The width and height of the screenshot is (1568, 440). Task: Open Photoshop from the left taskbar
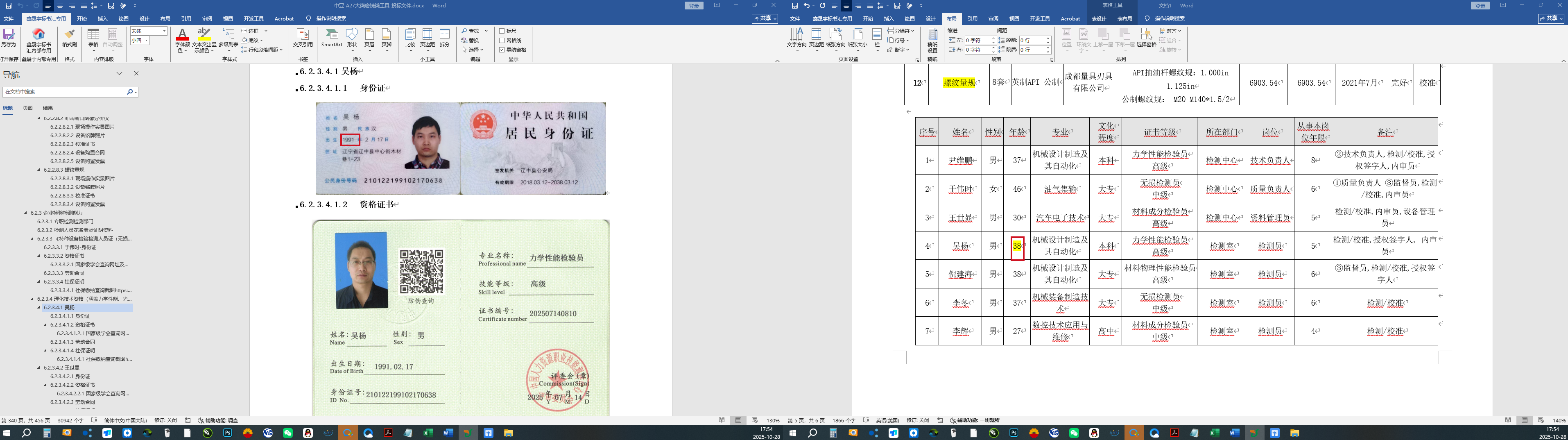pos(228,433)
